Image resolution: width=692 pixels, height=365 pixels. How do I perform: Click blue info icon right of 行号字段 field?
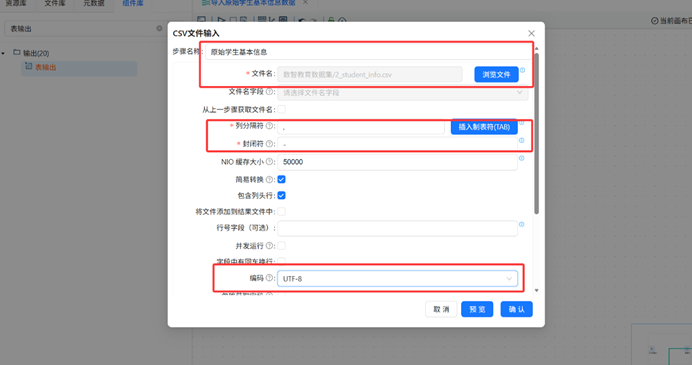click(x=522, y=224)
